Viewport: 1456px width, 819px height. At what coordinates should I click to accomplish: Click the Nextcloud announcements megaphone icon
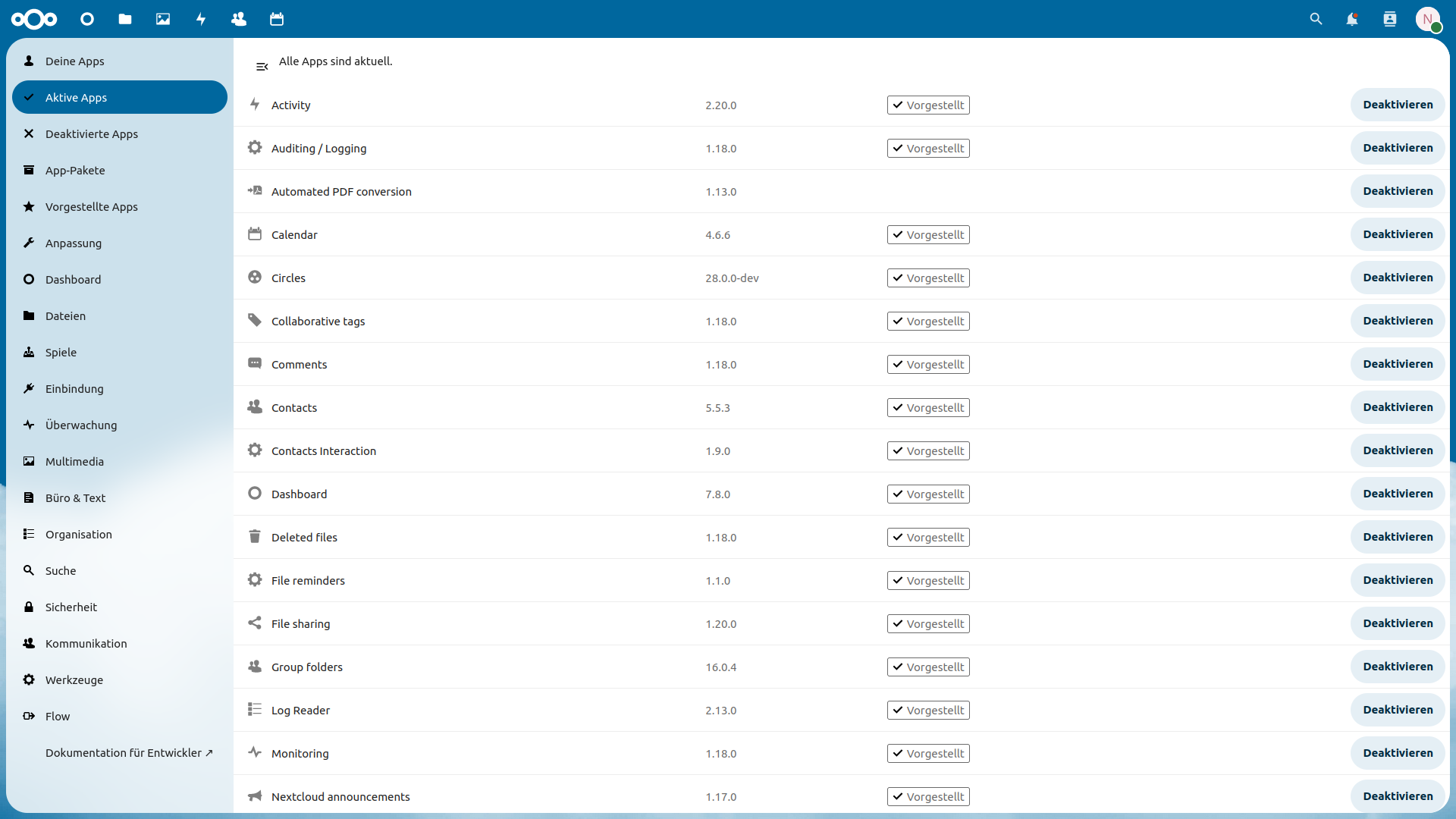pyautogui.click(x=255, y=795)
